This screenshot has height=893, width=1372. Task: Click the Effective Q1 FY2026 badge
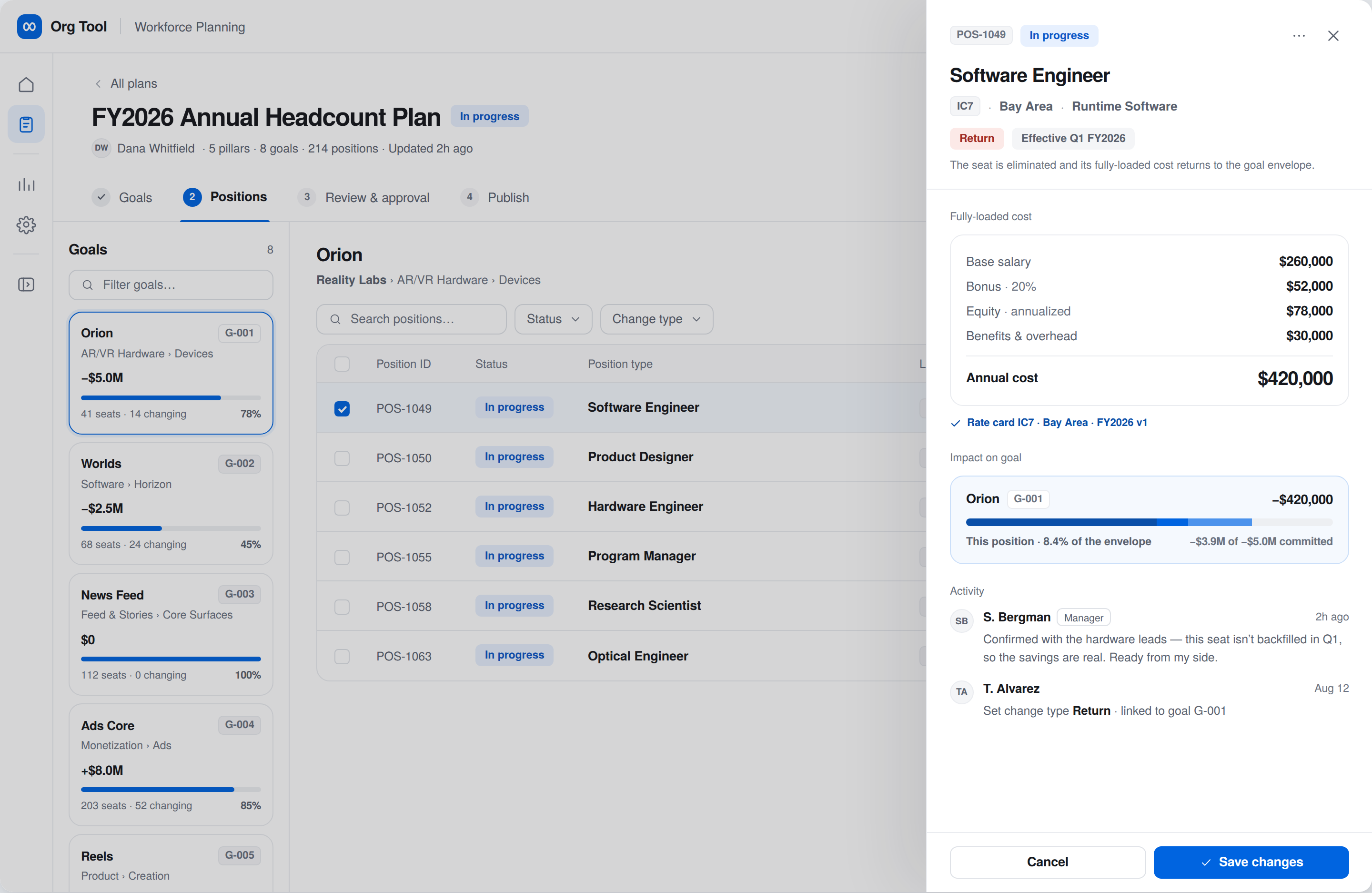1073,138
